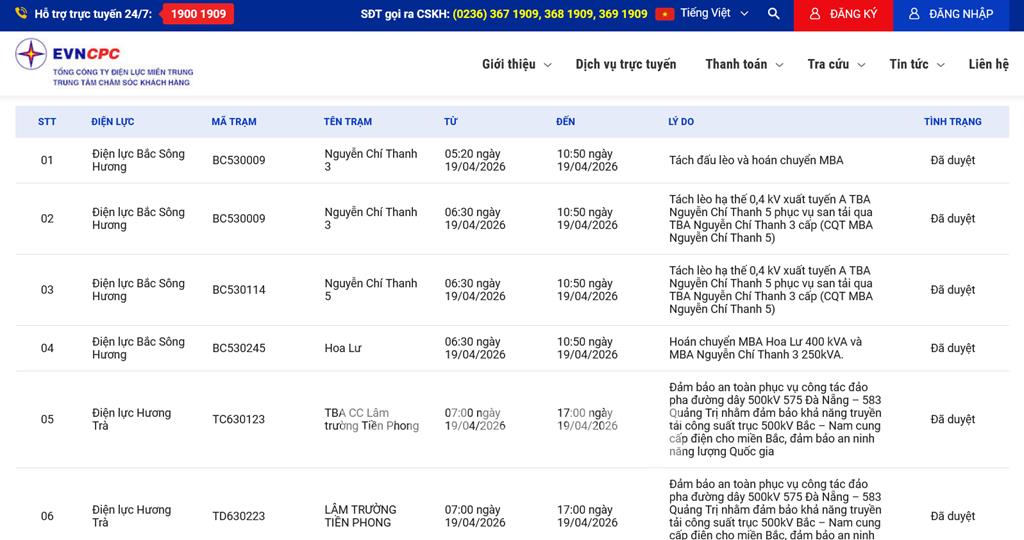Click the Vietnam flag icon

click(x=664, y=14)
